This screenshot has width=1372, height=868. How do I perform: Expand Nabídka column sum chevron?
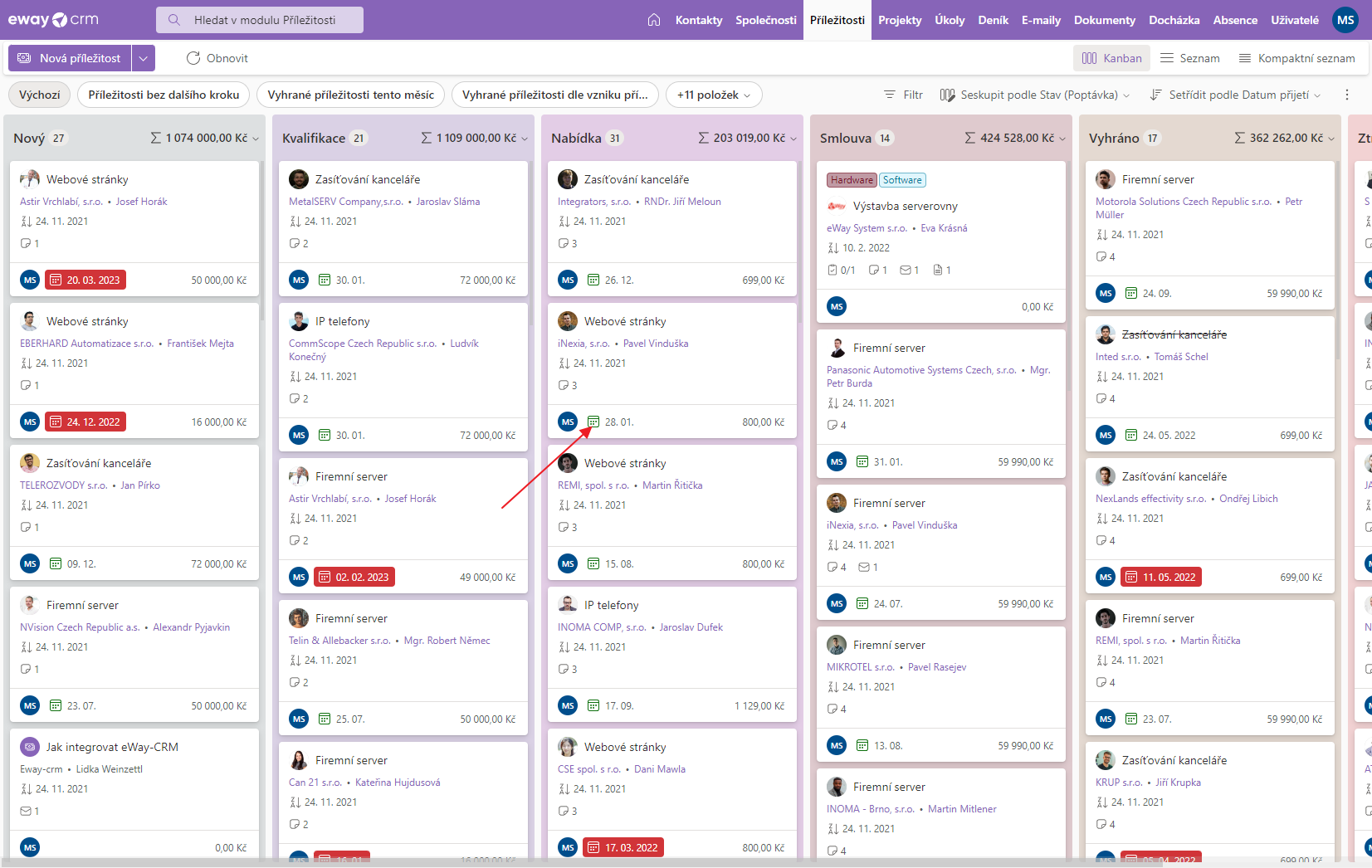pyautogui.click(x=793, y=139)
